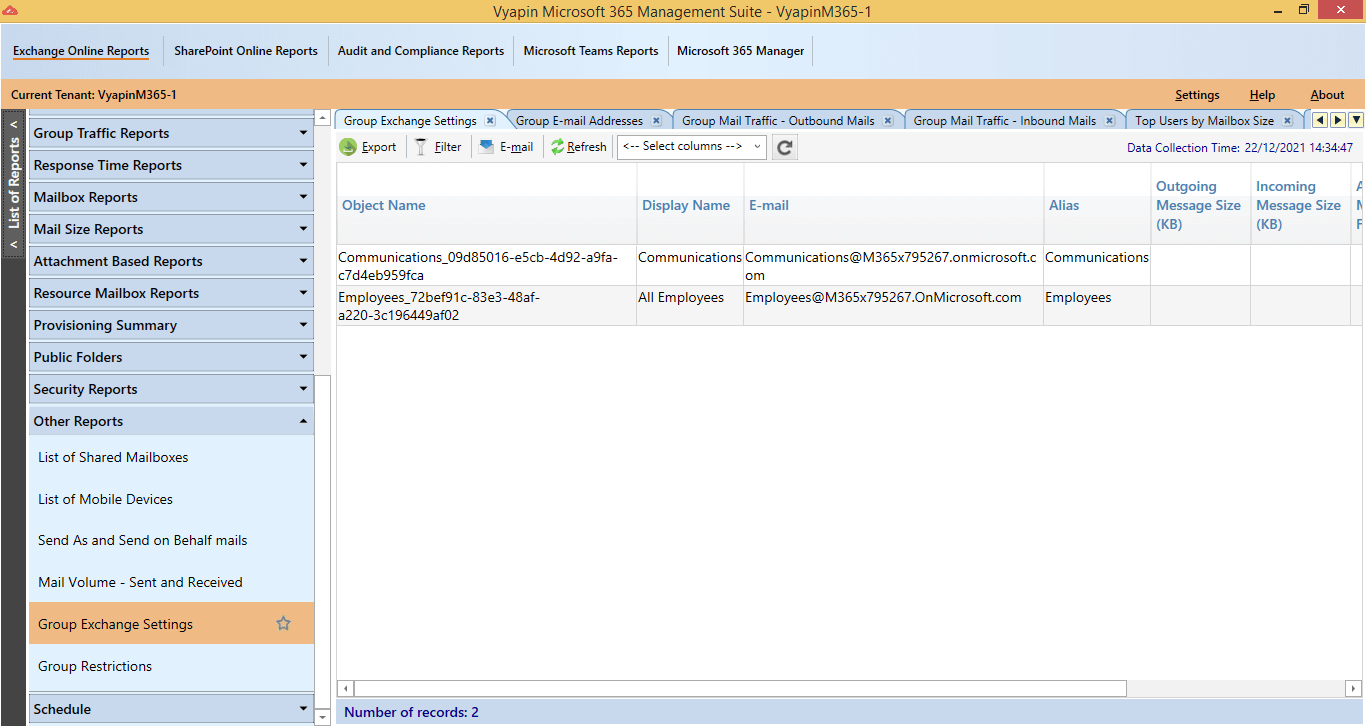Screen dimensions: 1366x728
Task: Open the Help link
Action: coord(1262,95)
